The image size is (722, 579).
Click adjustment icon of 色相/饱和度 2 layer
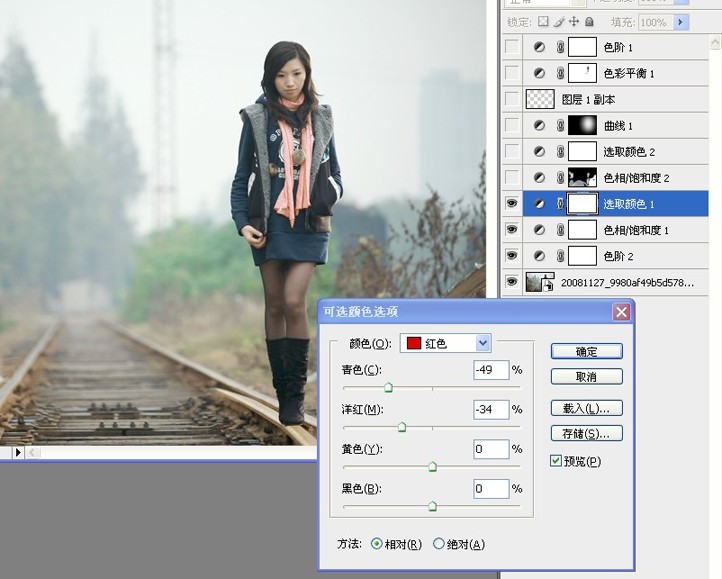[539, 177]
